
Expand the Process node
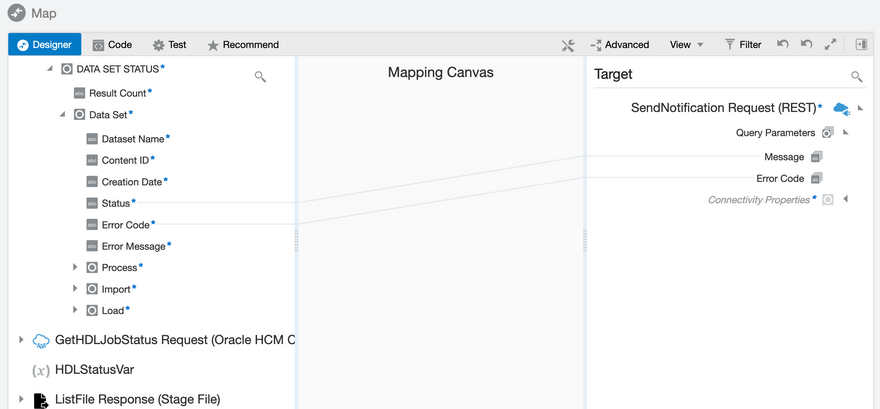(x=75, y=267)
